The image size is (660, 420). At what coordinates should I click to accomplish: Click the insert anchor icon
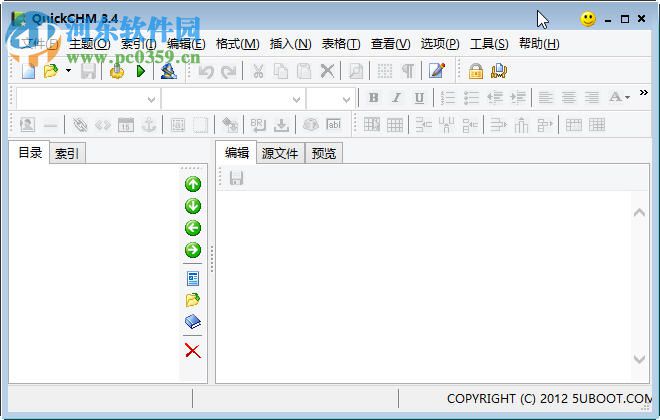click(149, 125)
